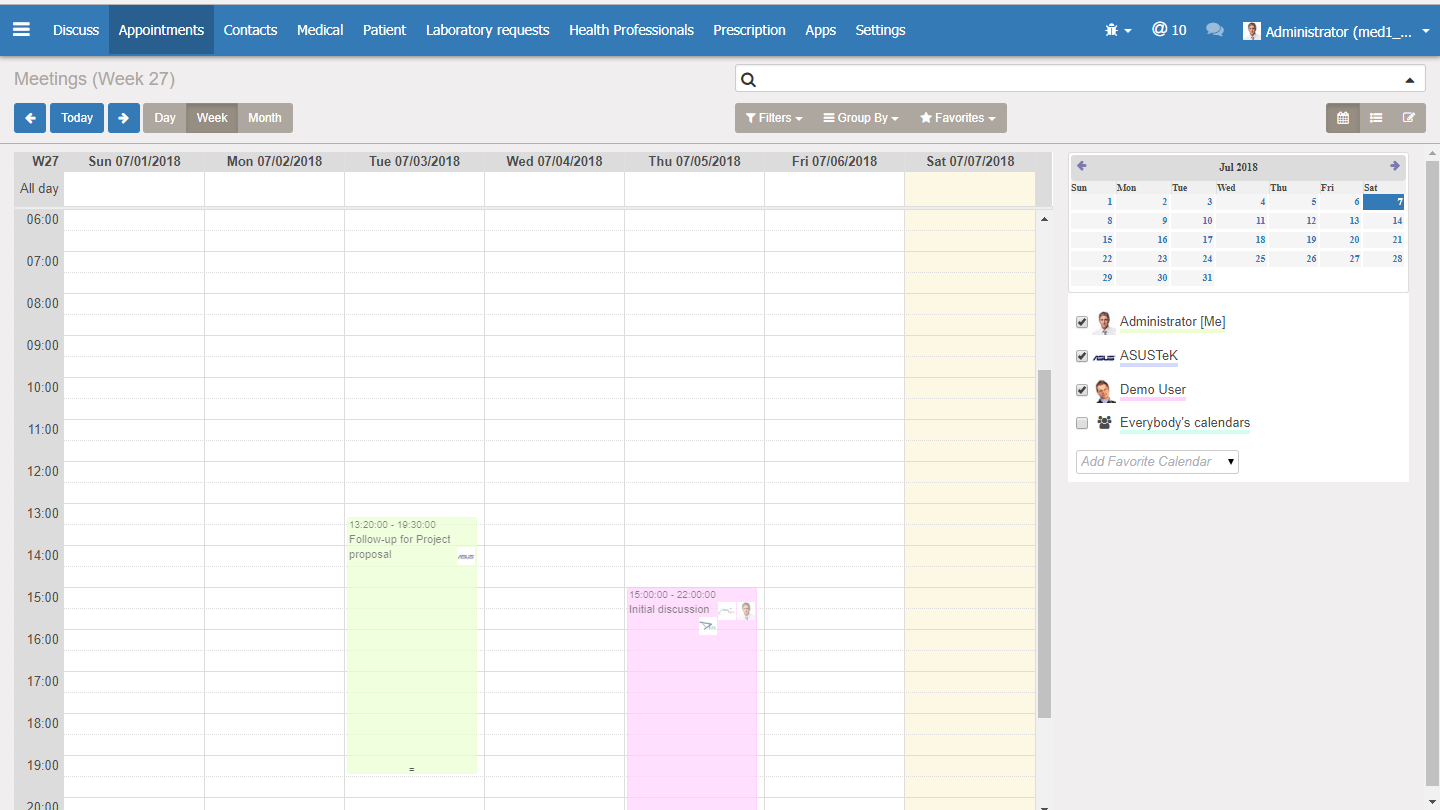
Task: Uncheck the ASUSTeK calendar checkbox
Action: tap(1082, 356)
